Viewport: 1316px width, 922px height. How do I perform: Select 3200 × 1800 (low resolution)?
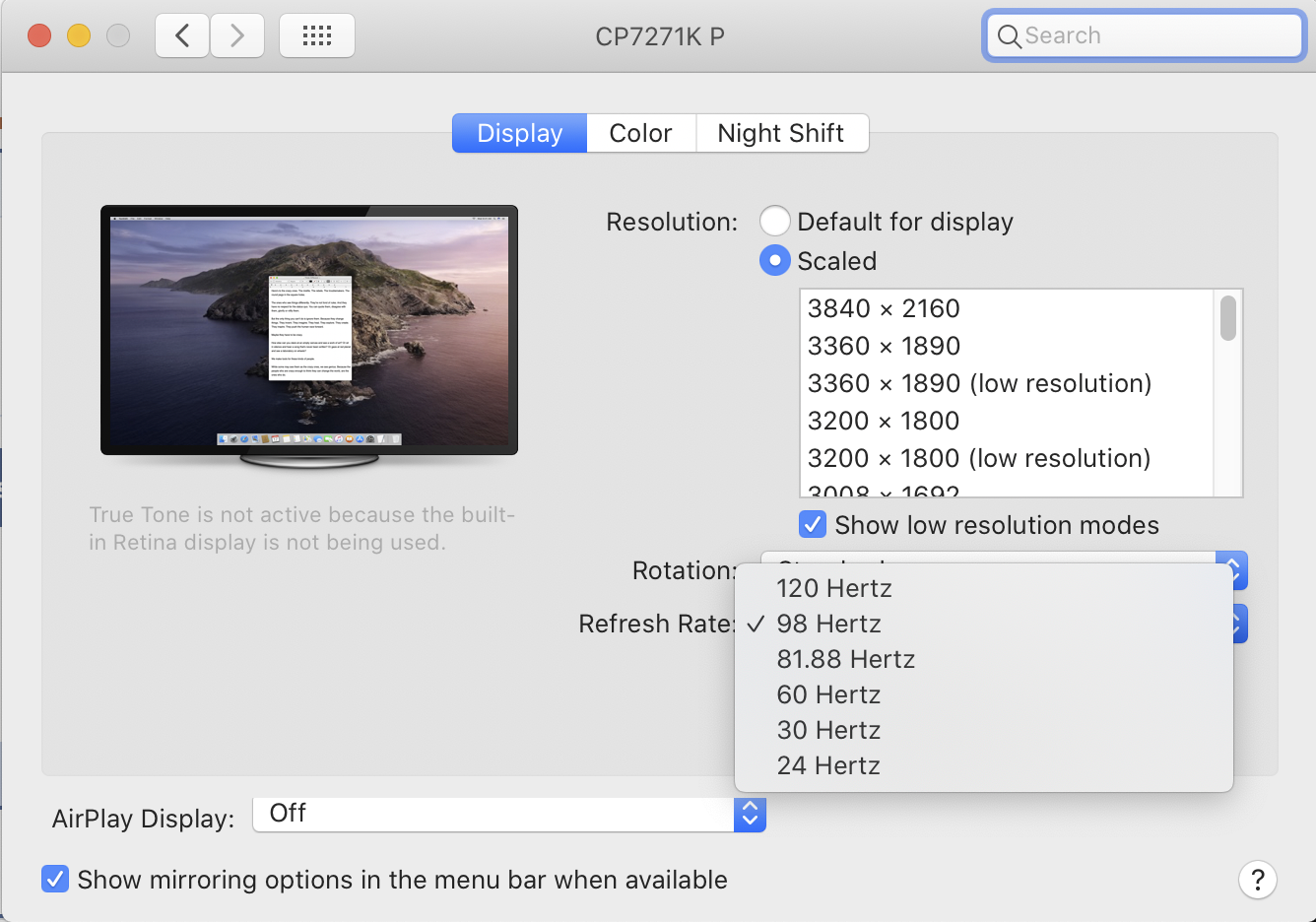[1008, 458]
